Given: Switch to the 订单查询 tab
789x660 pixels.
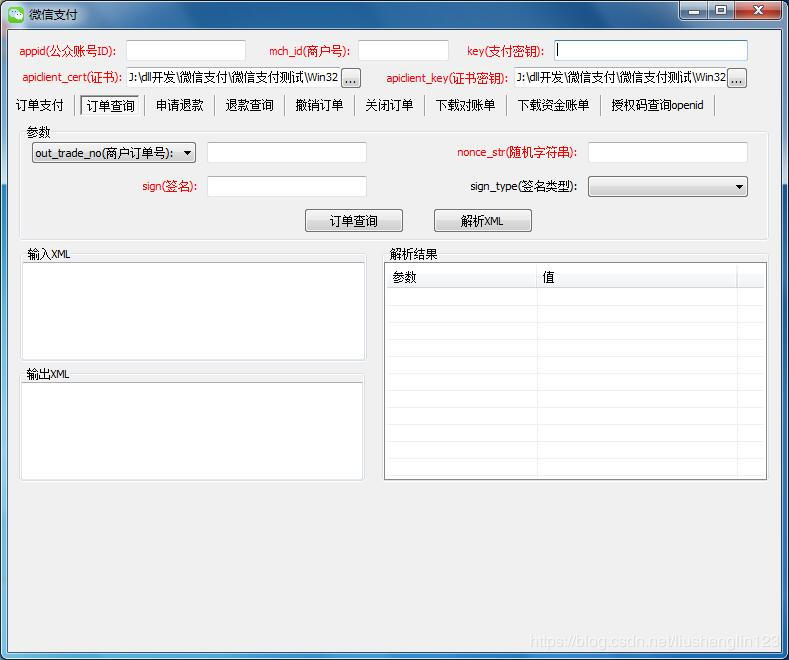Looking at the screenshot, I should [110, 105].
